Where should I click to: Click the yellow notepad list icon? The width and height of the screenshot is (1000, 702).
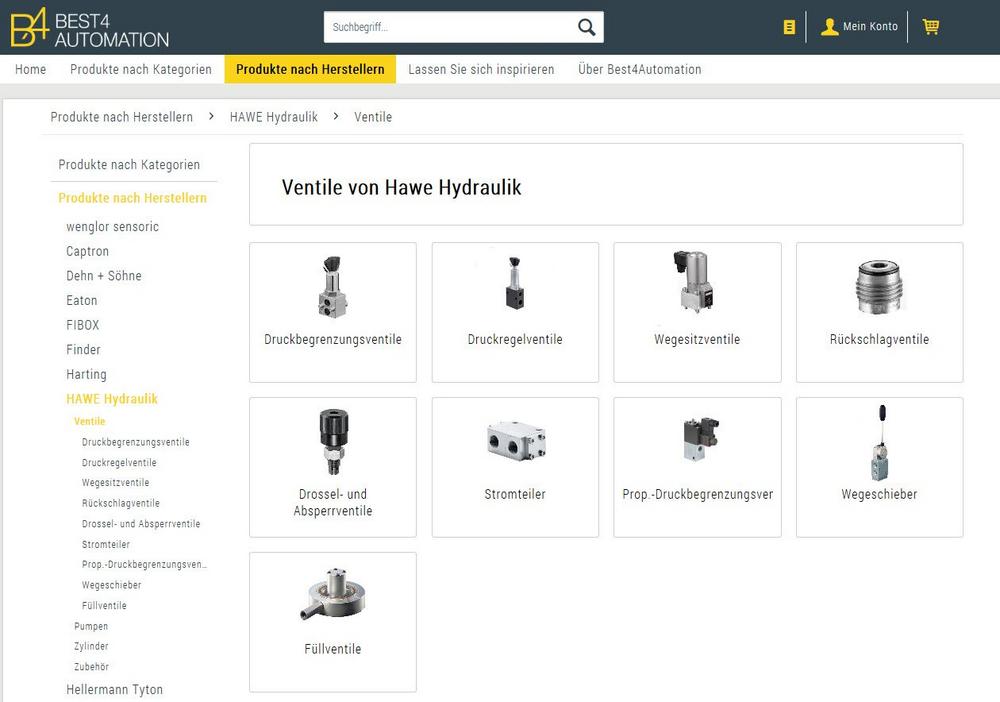789,27
